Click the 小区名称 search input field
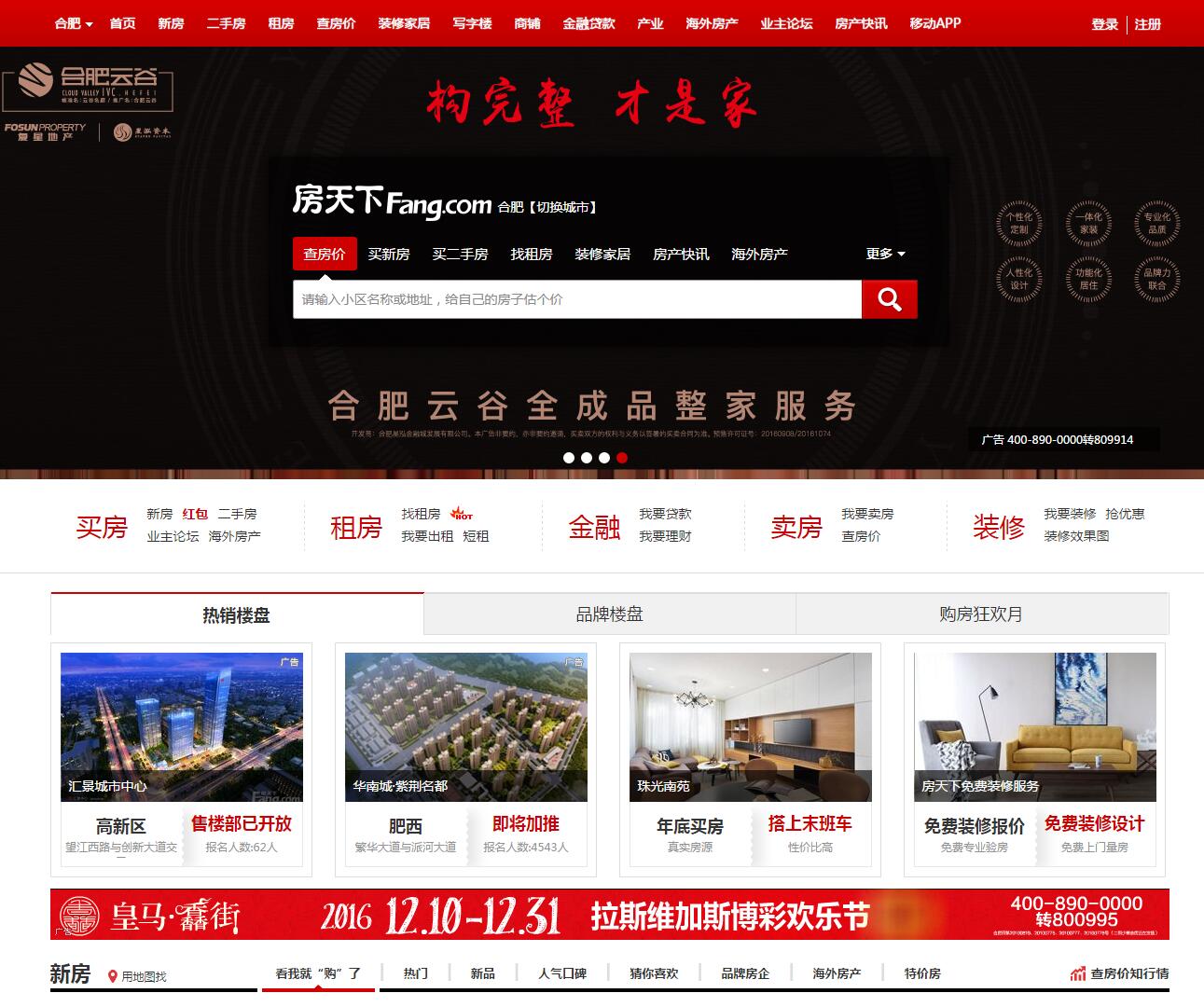 pos(577,299)
